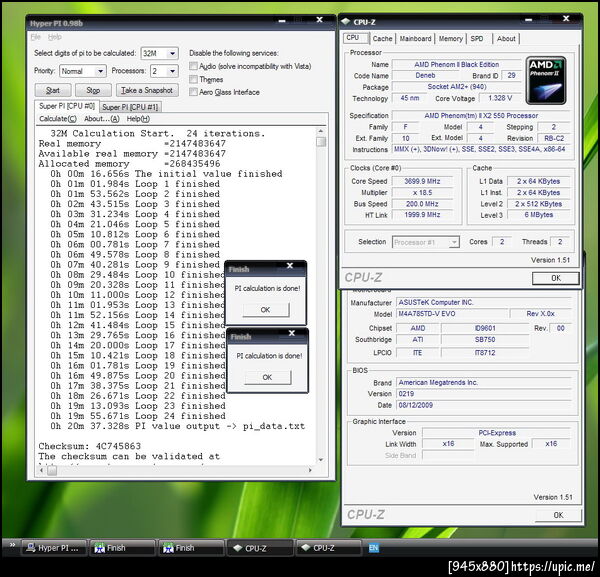Open Hyper PI from the taskbar
The width and height of the screenshot is (600, 577).
tap(53, 548)
